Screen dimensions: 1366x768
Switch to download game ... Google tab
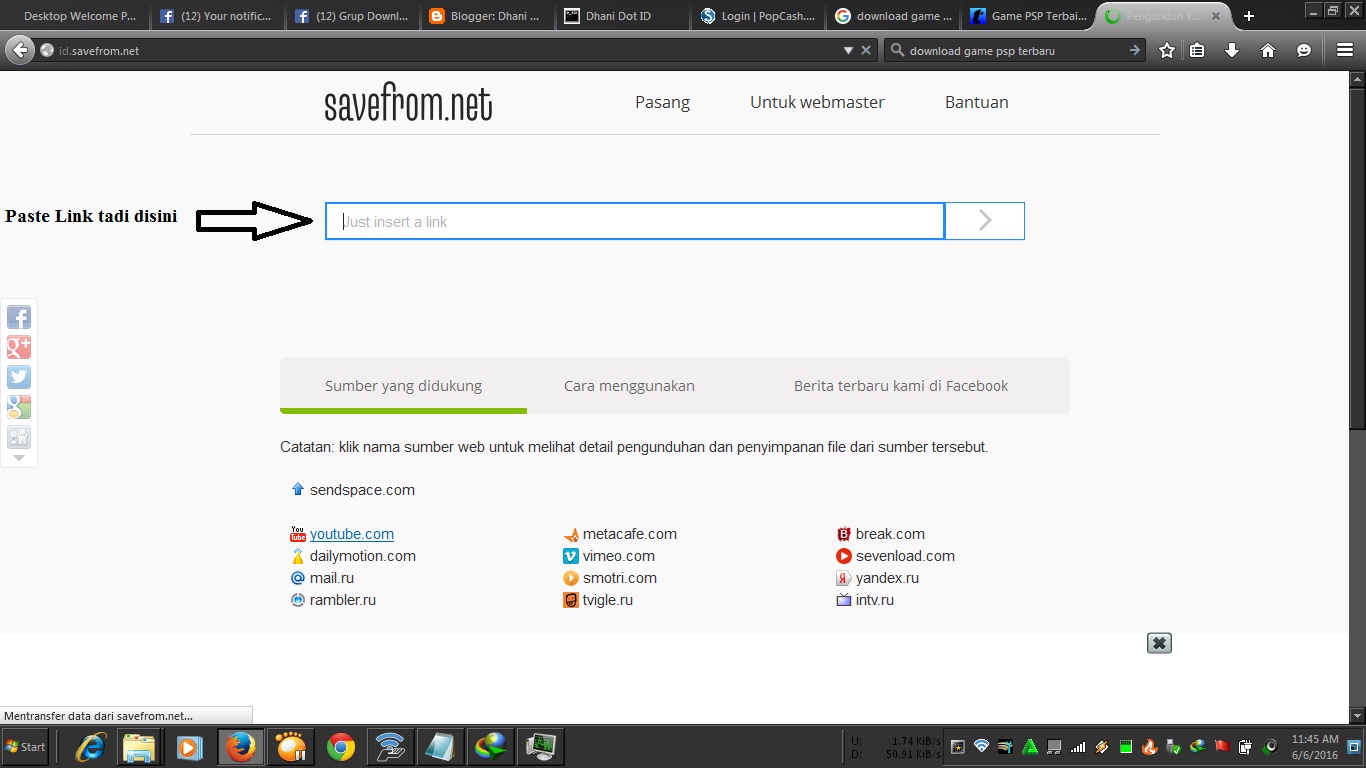894,16
